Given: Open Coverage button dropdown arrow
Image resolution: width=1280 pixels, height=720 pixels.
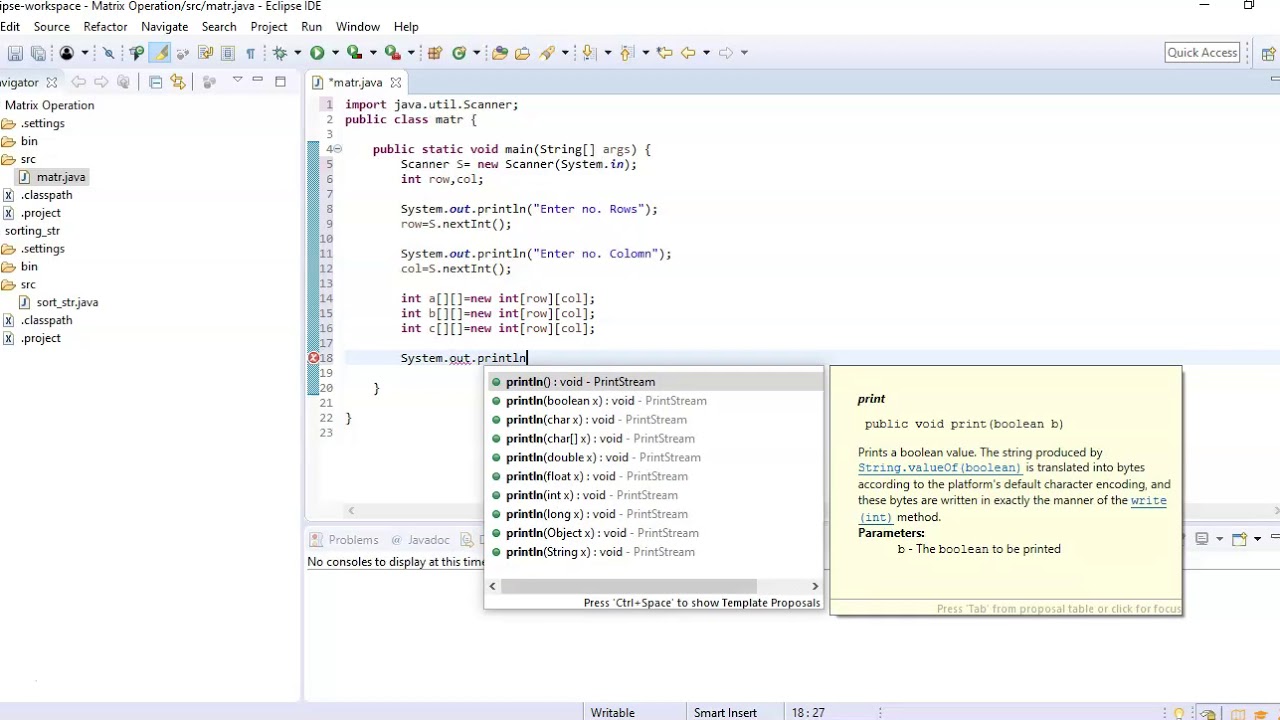Looking at the screenshot, I should [373, 53].
